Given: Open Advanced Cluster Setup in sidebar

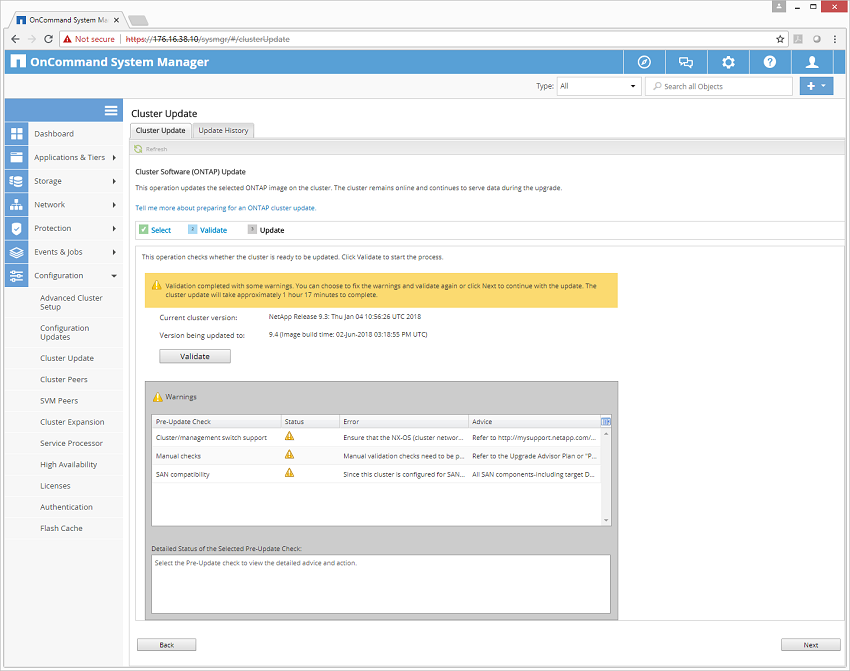Looking at the screenshot, I should point(71,302).
